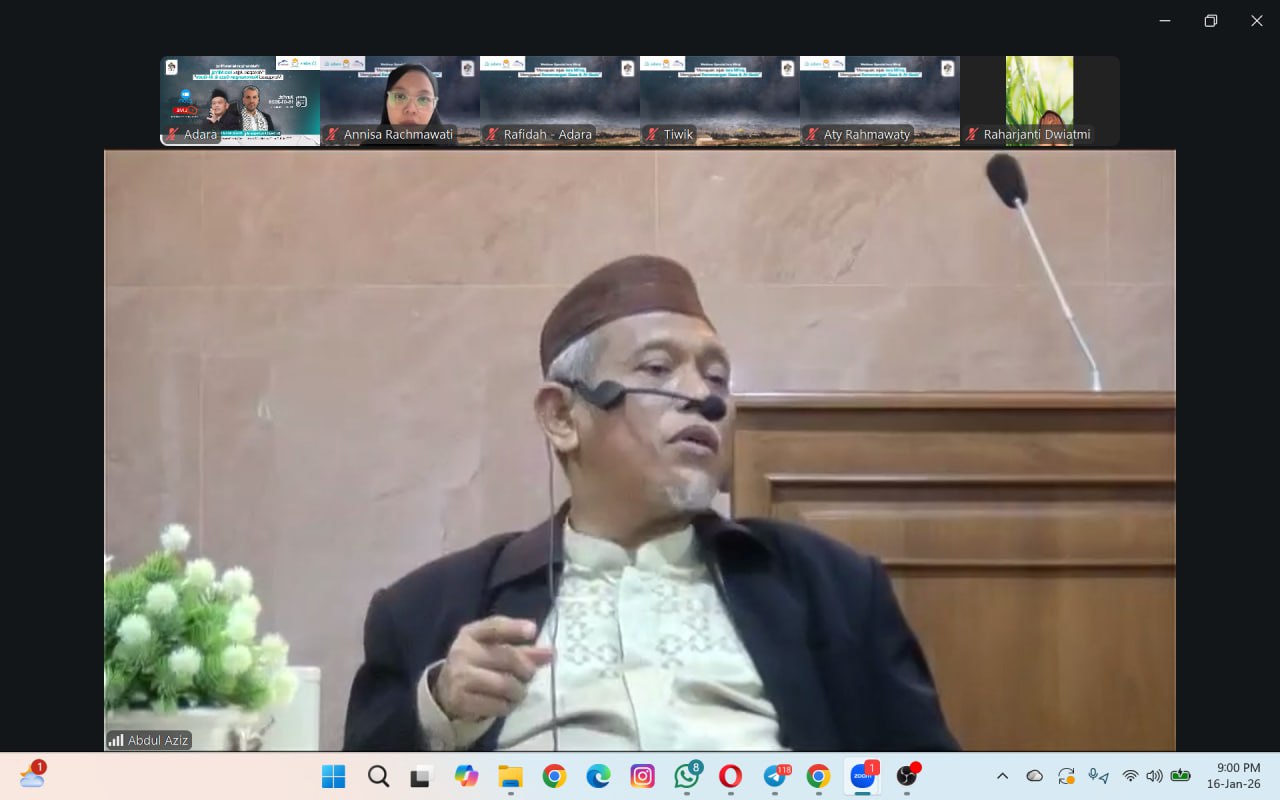Expand hidden icons in the system tray
The height and width of the screenshot is (800, 1280).
point(1002,776)
